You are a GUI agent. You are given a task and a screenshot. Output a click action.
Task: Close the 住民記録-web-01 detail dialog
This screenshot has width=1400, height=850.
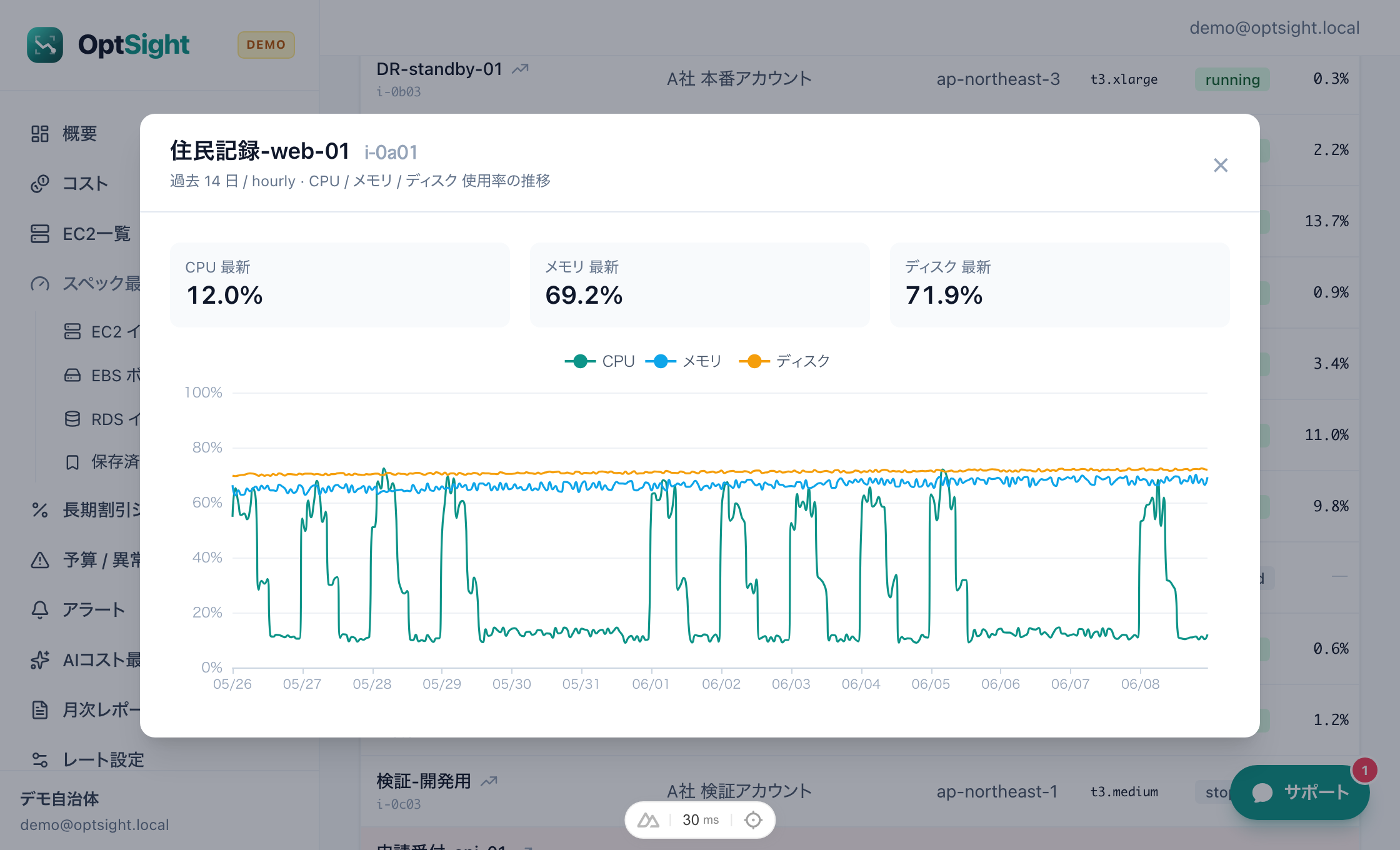(1220, 165)
